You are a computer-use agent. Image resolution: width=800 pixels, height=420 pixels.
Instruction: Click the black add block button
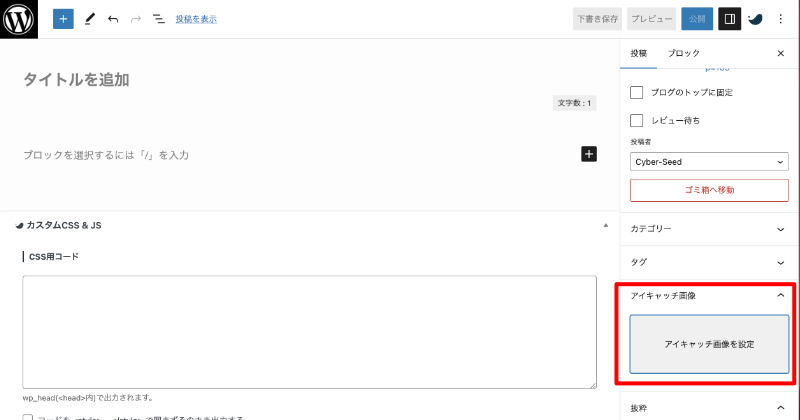pyautogui.click(x=589, y=154)
